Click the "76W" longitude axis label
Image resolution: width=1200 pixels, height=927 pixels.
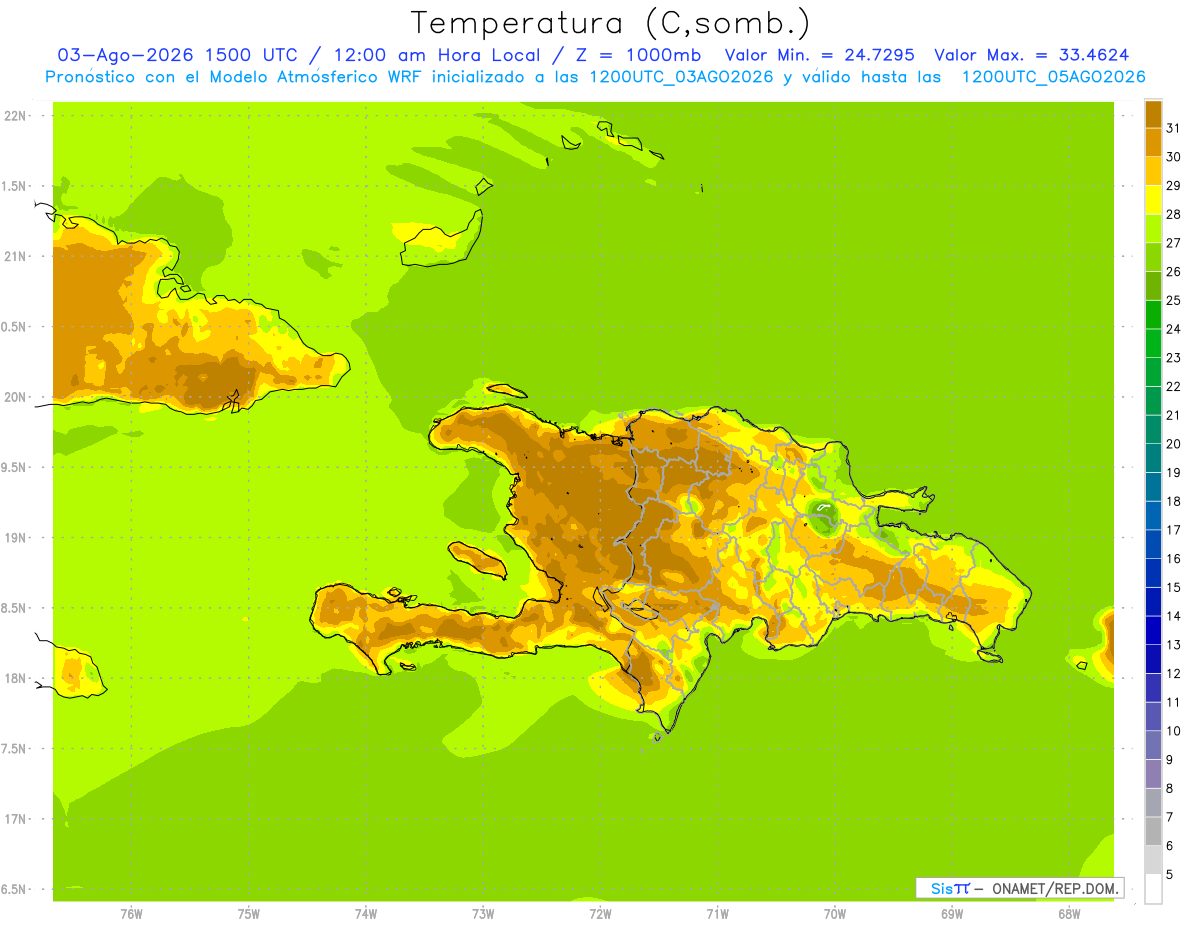[131, 914]
